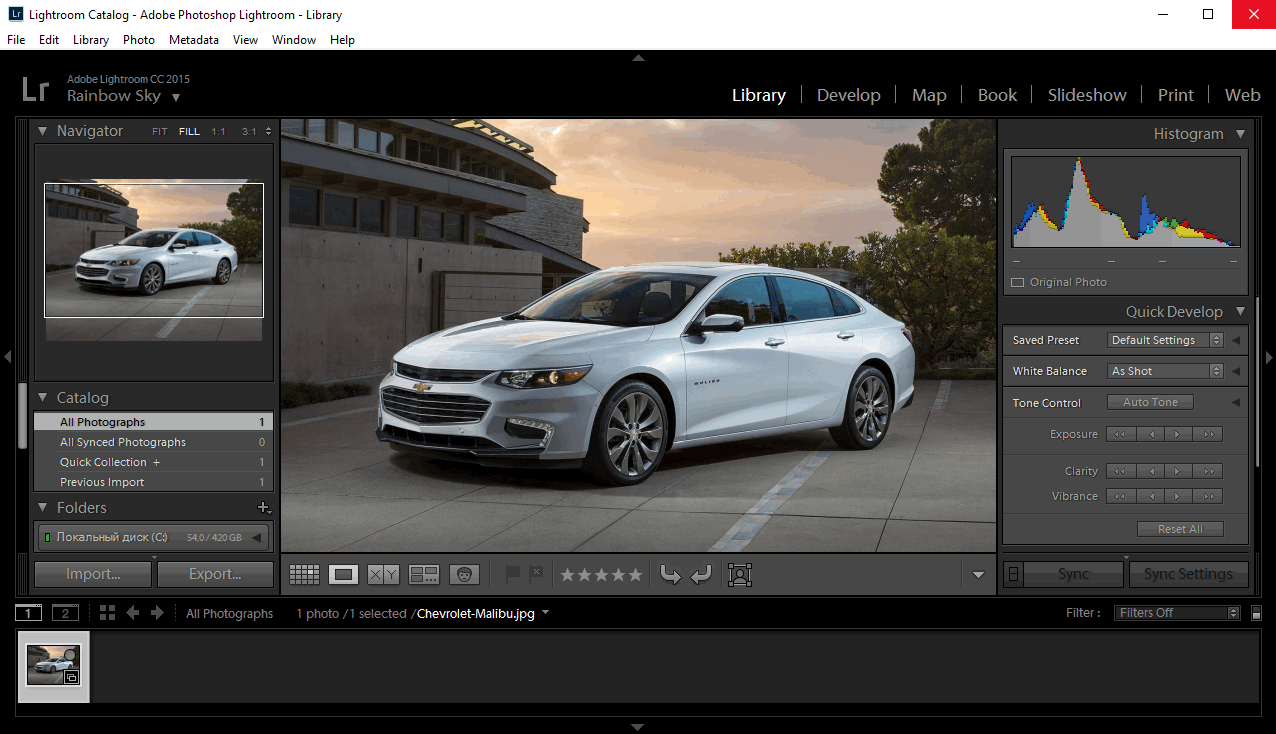Switch to Survey view icon
The image size is (1276, 734).
click(424, 574)
